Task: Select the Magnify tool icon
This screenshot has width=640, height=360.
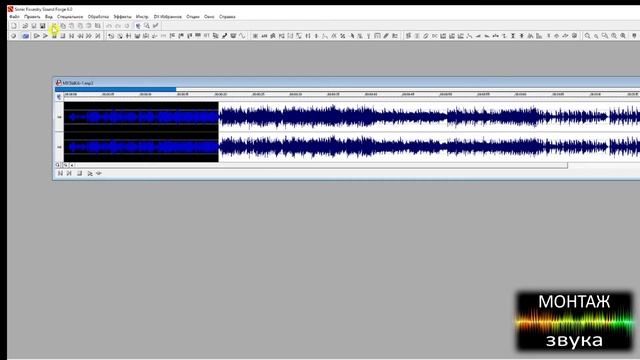Action: (147, 26)
